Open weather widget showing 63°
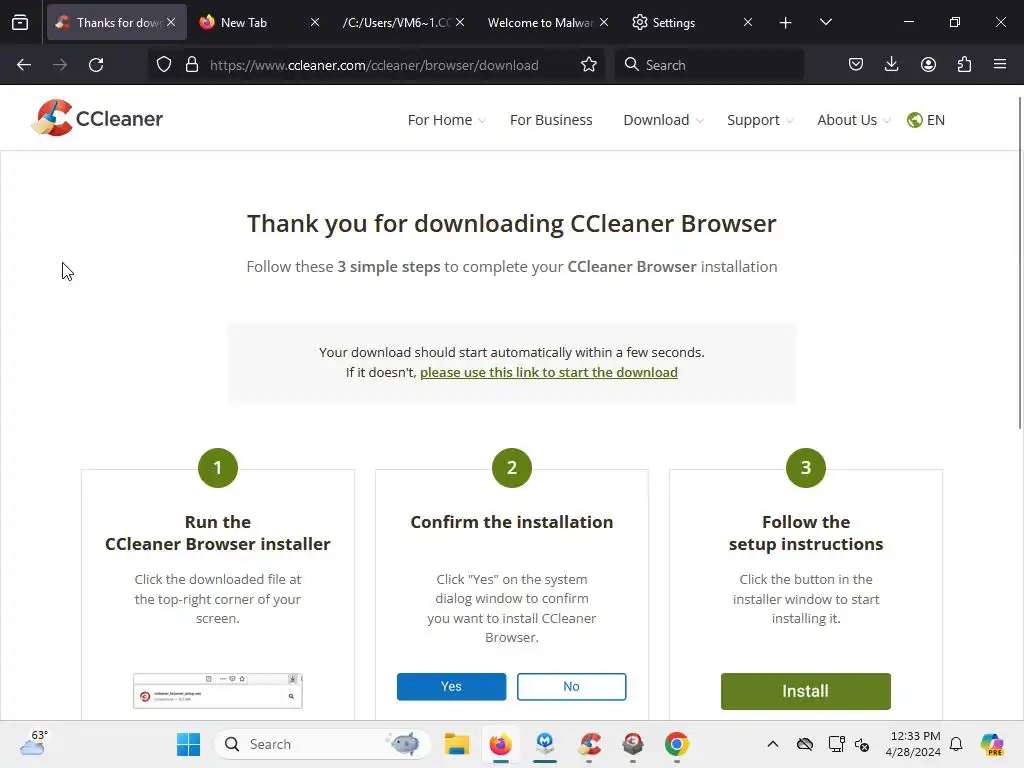Screen dimensions: 1024x768 [x=33, y=743]
